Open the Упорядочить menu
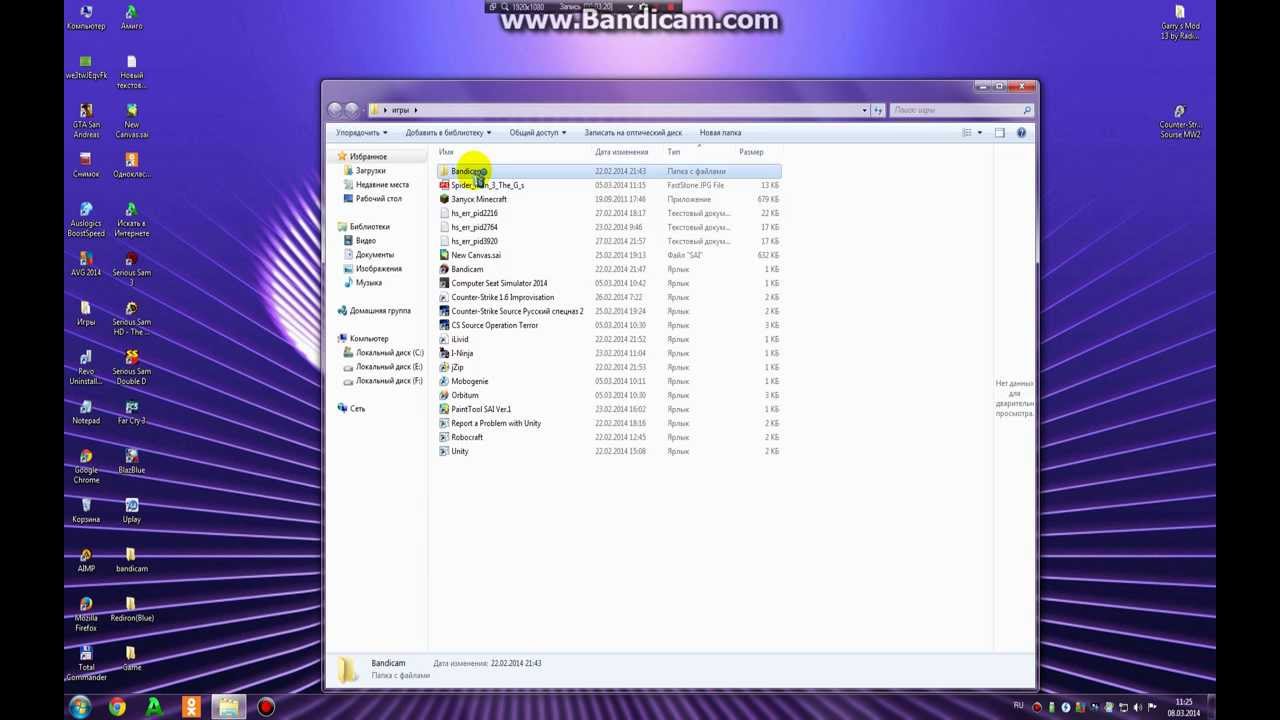This screenshot has width=1280, height=720. pos(361,132)
